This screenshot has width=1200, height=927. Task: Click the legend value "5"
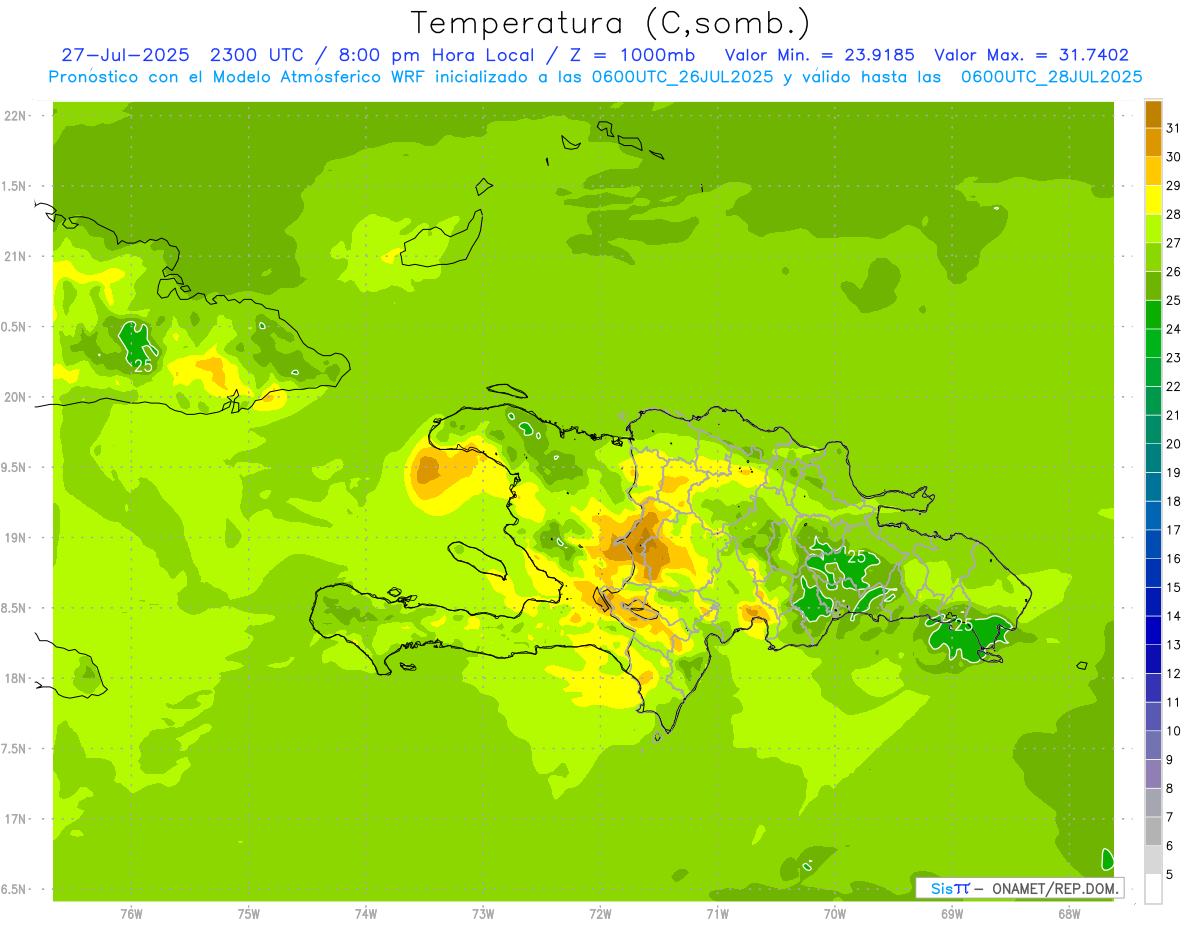click(1170, 874)
